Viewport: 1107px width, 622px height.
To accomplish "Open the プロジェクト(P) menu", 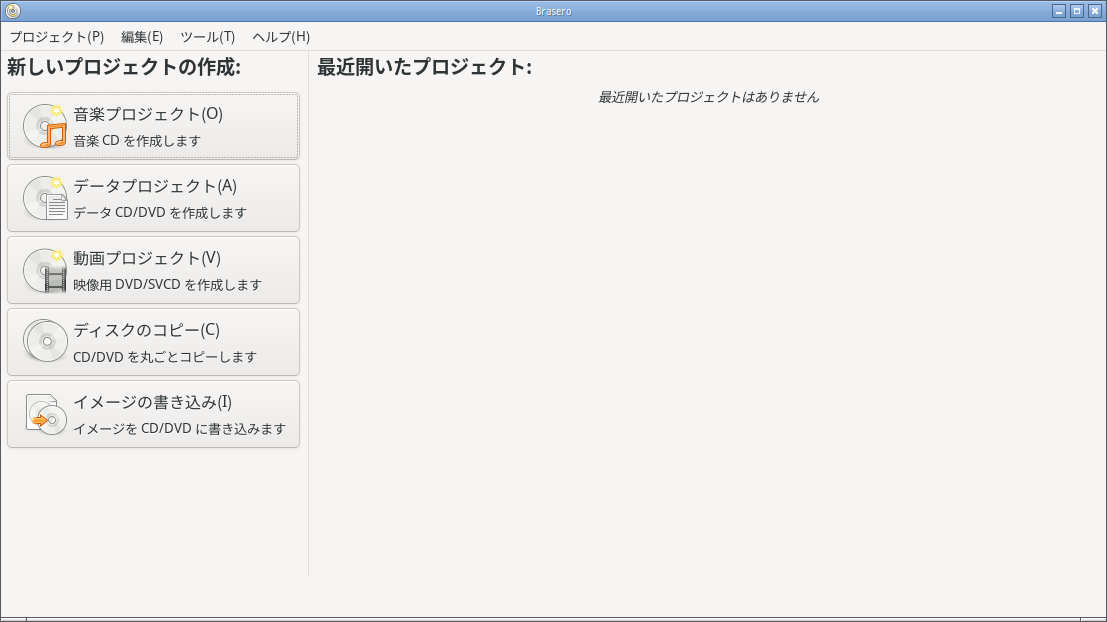I will point(56,37).
